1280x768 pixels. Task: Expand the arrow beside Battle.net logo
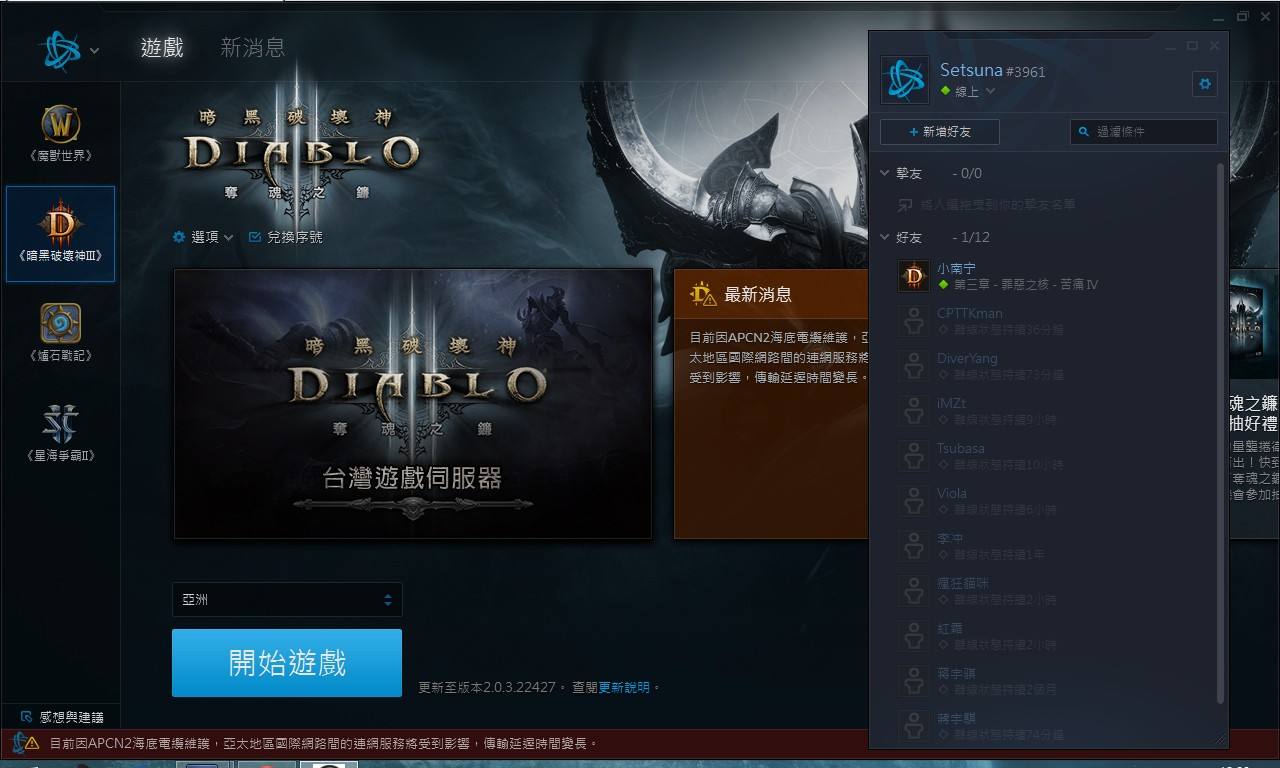pos(94,51)
